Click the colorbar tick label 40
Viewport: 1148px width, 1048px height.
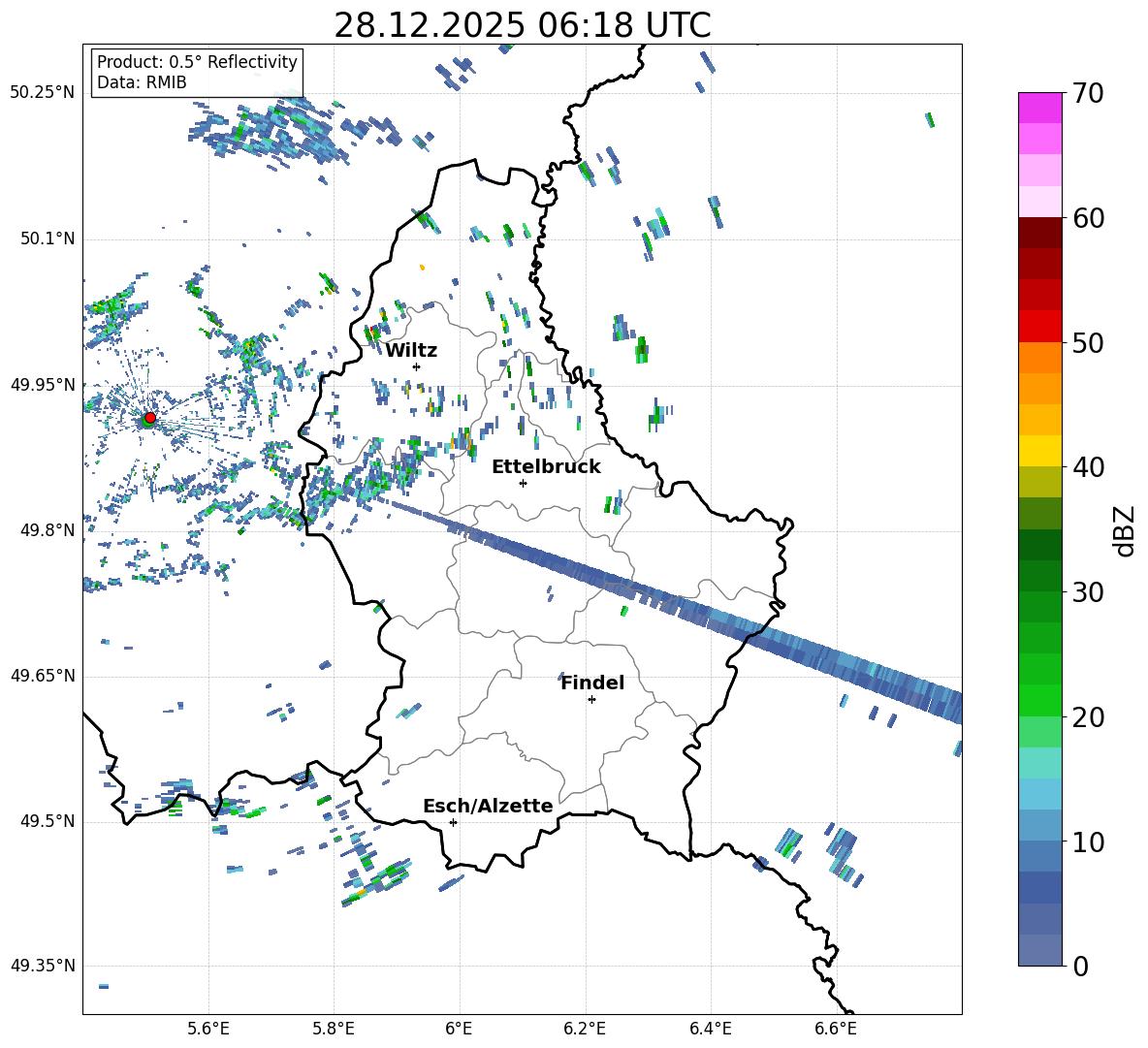1088,467
